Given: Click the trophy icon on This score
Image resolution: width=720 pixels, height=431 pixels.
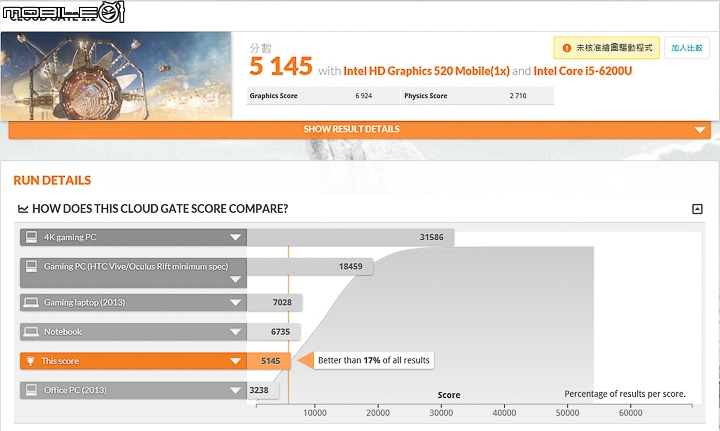Looking at the screenshot, I should (30, 361).
